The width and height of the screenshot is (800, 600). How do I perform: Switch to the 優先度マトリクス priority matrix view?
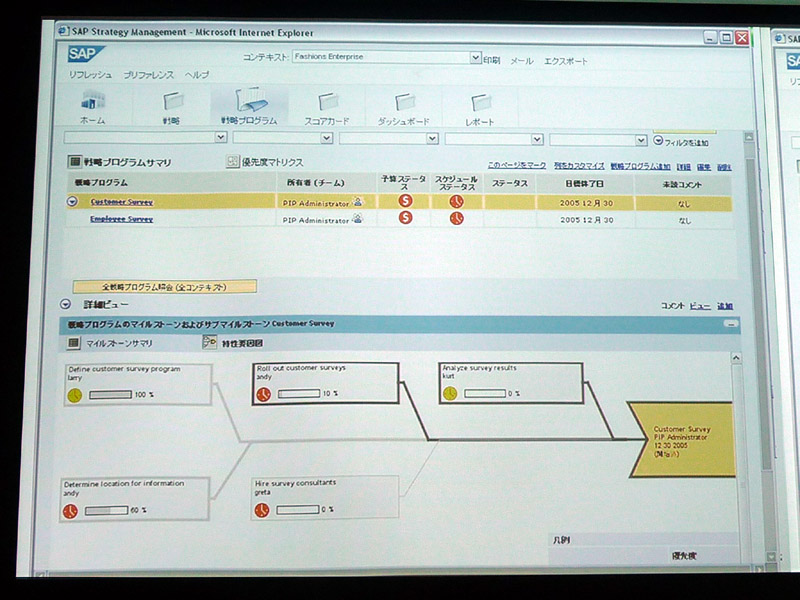click(x=265, y=162)
